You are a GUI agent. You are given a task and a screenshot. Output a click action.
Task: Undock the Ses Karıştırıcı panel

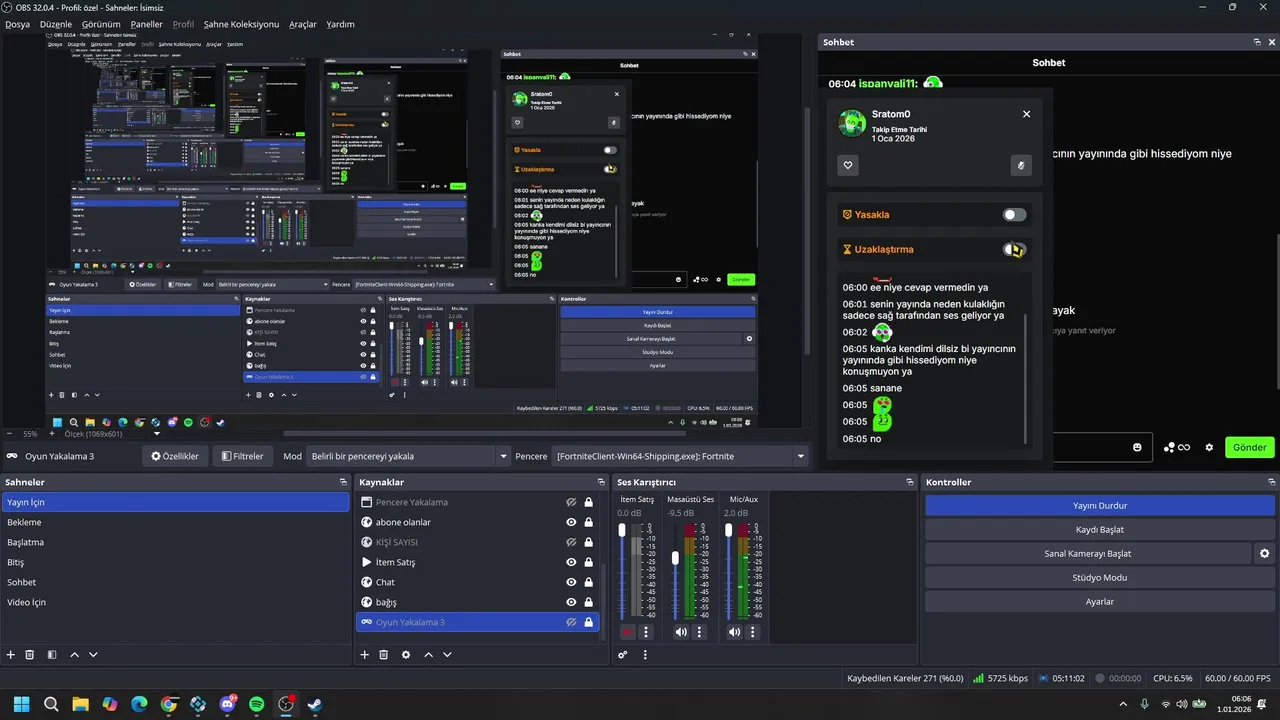[910, 482]
